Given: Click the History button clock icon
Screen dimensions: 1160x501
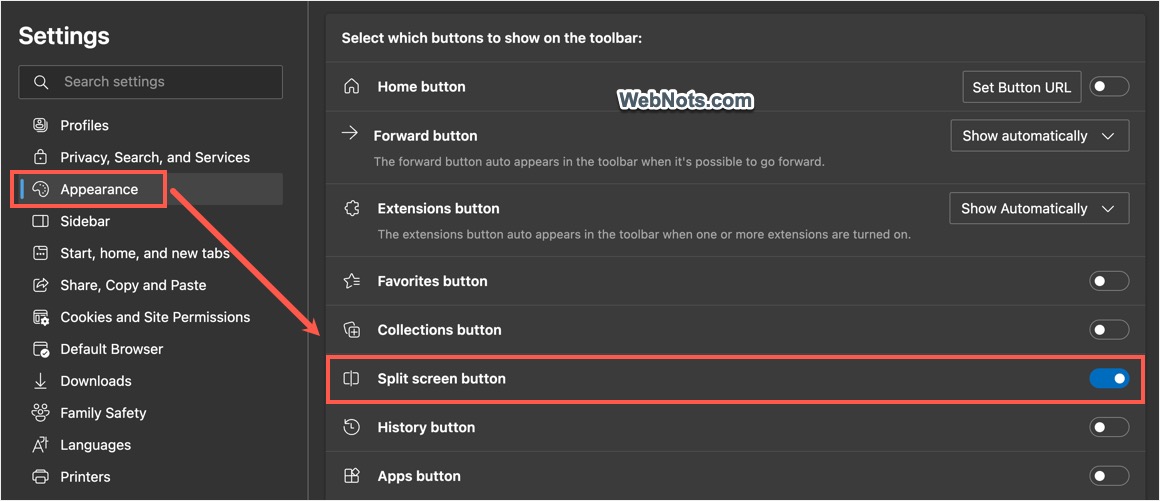Looking at the screenshot, I should coord(351,427).
